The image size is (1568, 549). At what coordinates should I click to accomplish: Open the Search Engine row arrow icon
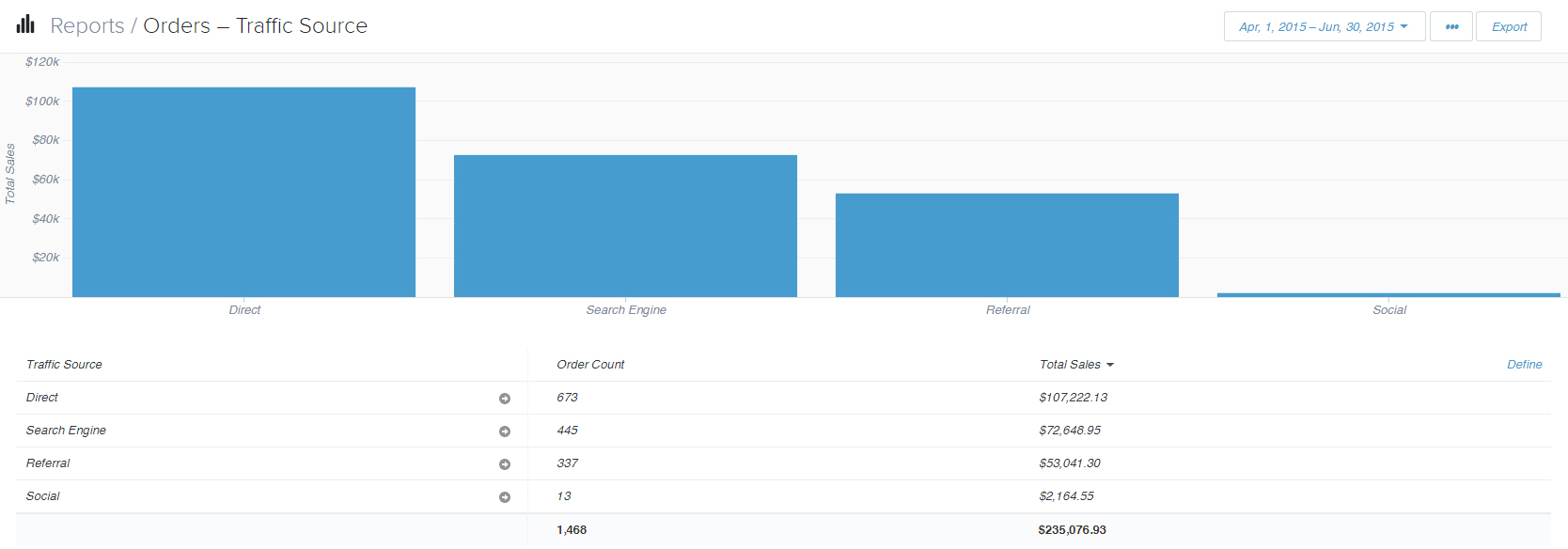click(505, 431)
